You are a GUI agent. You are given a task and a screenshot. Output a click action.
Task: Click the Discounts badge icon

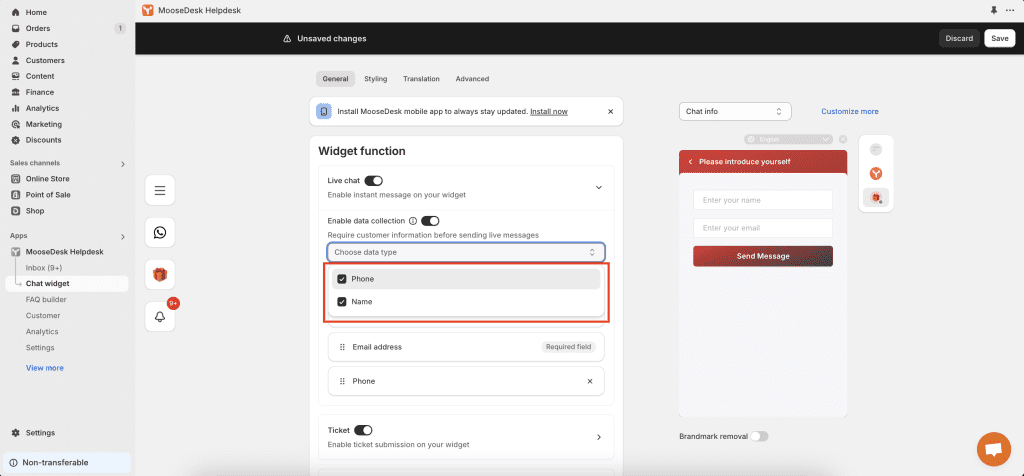point(16,140)
